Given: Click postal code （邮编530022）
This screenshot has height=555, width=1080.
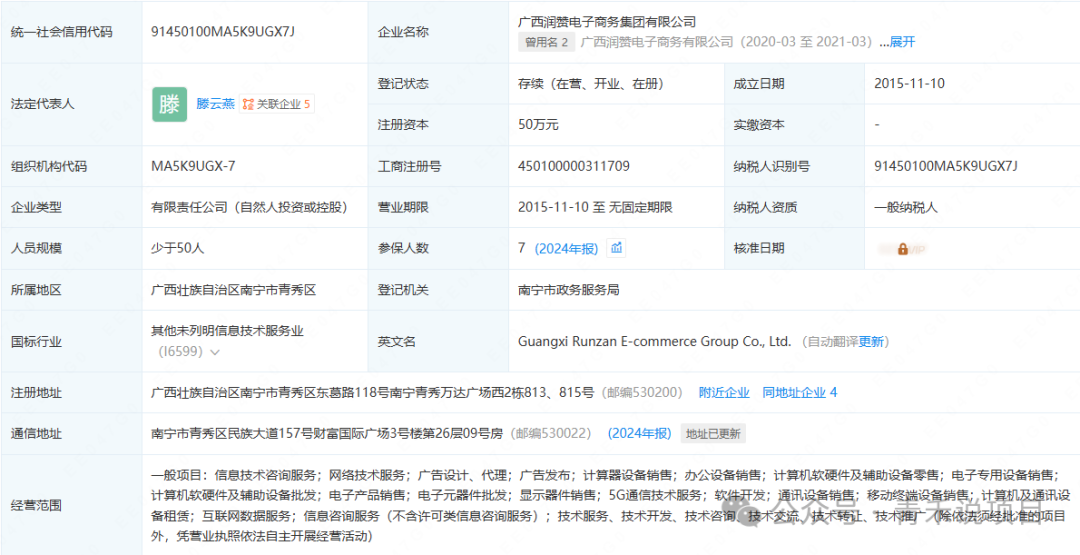Looking at the screenshot, I should 550,433.
